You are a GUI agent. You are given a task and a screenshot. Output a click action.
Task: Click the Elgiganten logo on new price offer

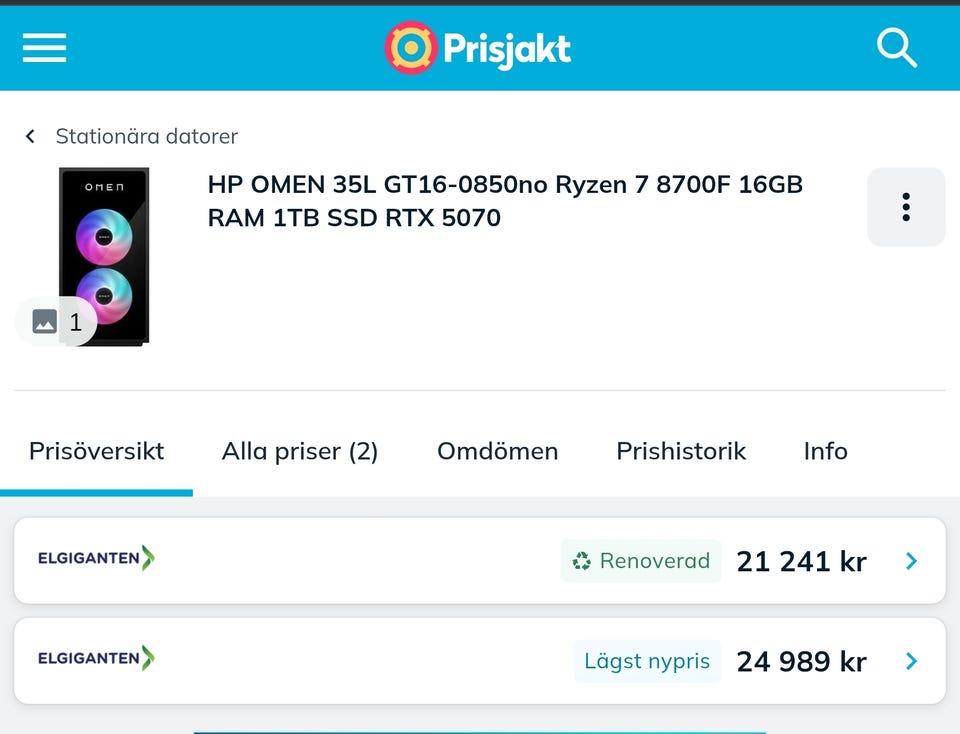96,658
